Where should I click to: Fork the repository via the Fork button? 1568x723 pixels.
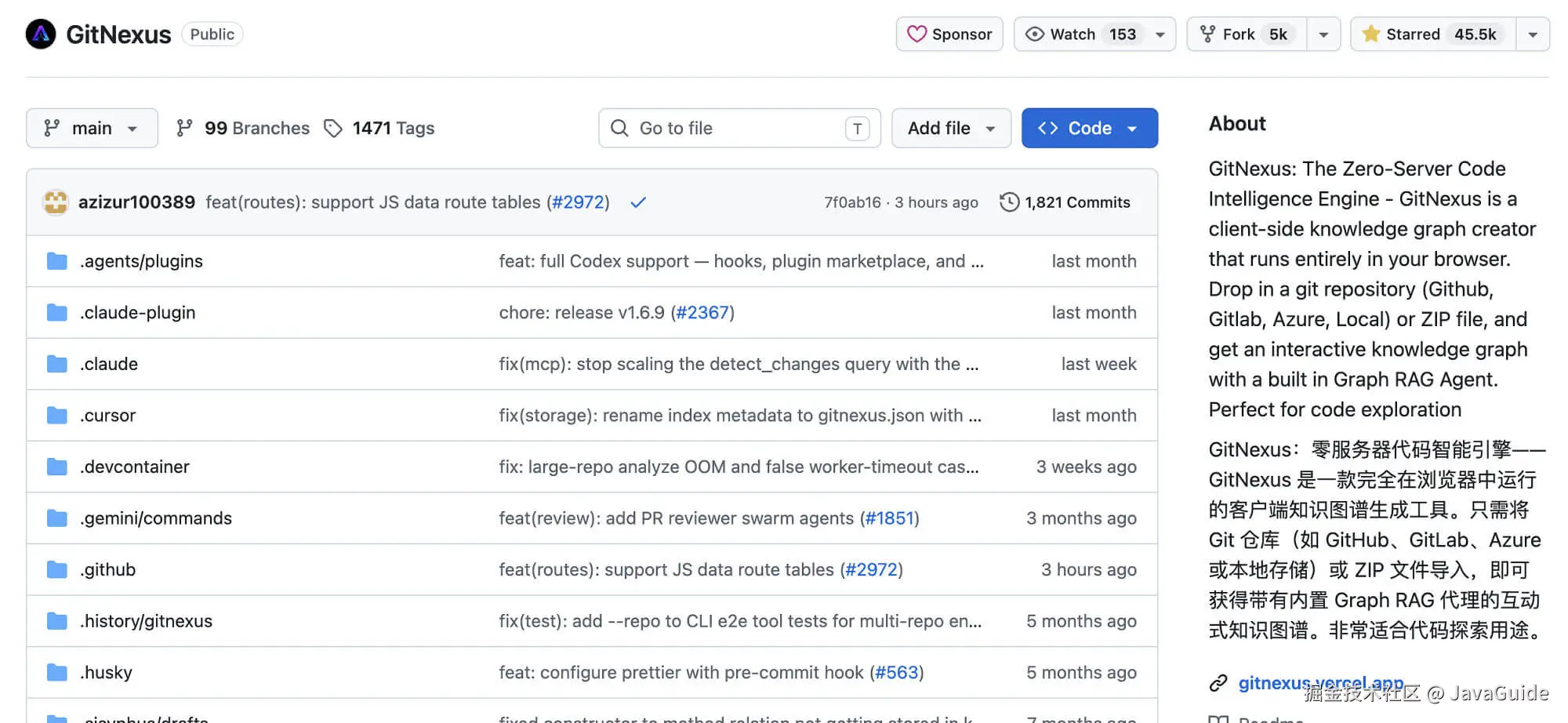[1247, 35]
